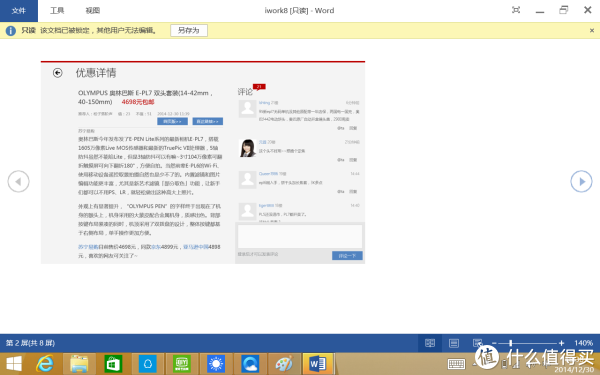Switch to Web Layout view icon
This screenshot has width=600, height=375.
coord(477,343)
